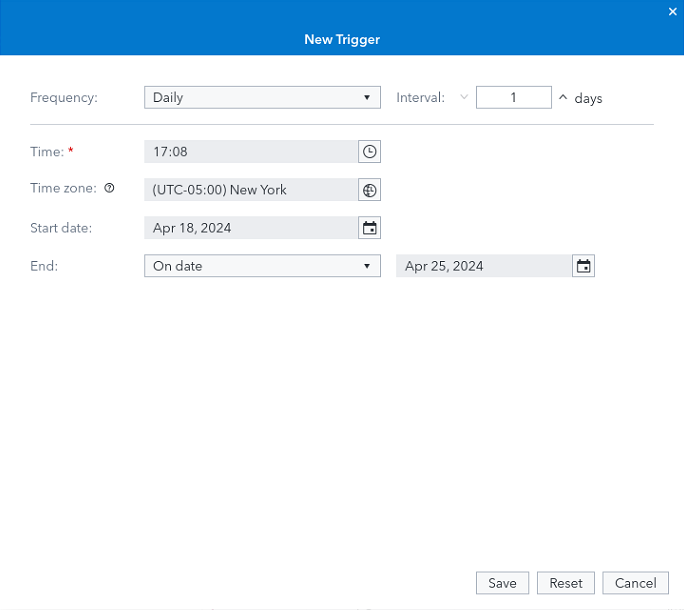This screenshot has height=610, width=684.
Task: Close the New Trigger dialog with X
Action: pyautogui.click(x=673, y=12)
